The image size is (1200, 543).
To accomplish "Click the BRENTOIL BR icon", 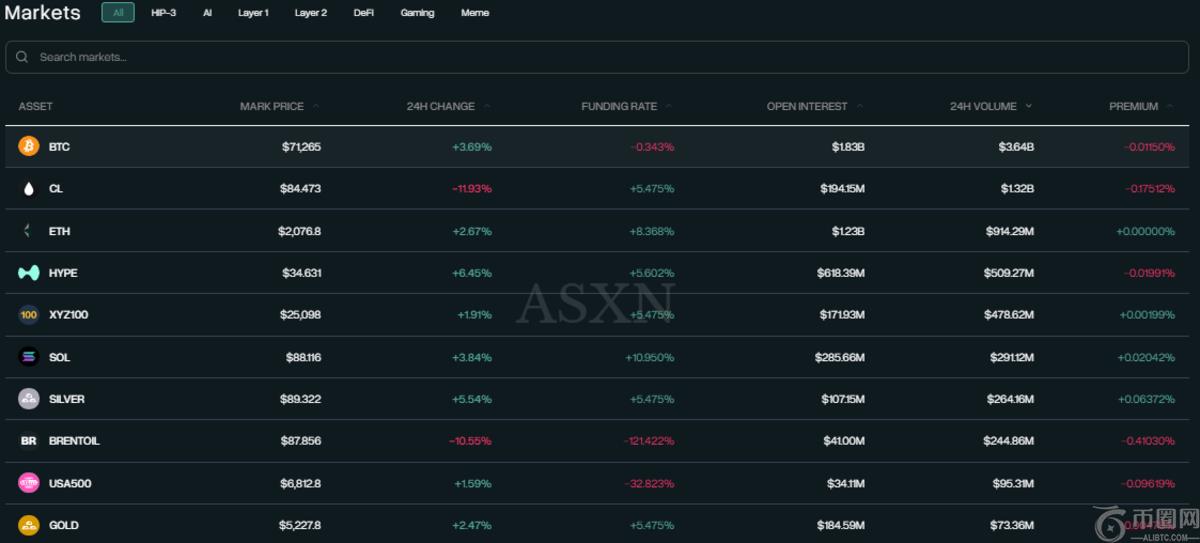I will tap(29, 441).
